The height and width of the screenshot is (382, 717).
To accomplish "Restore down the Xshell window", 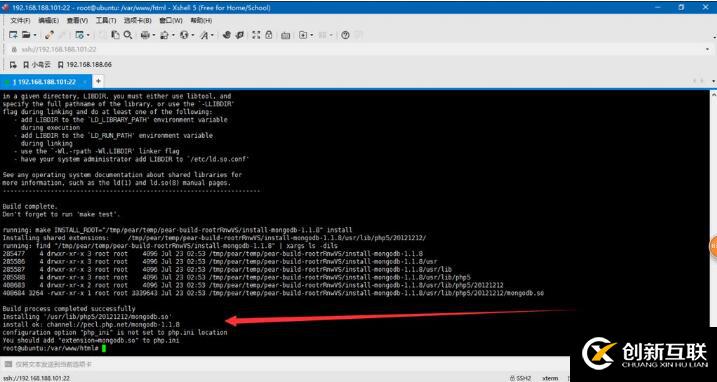I will point(681,7).
